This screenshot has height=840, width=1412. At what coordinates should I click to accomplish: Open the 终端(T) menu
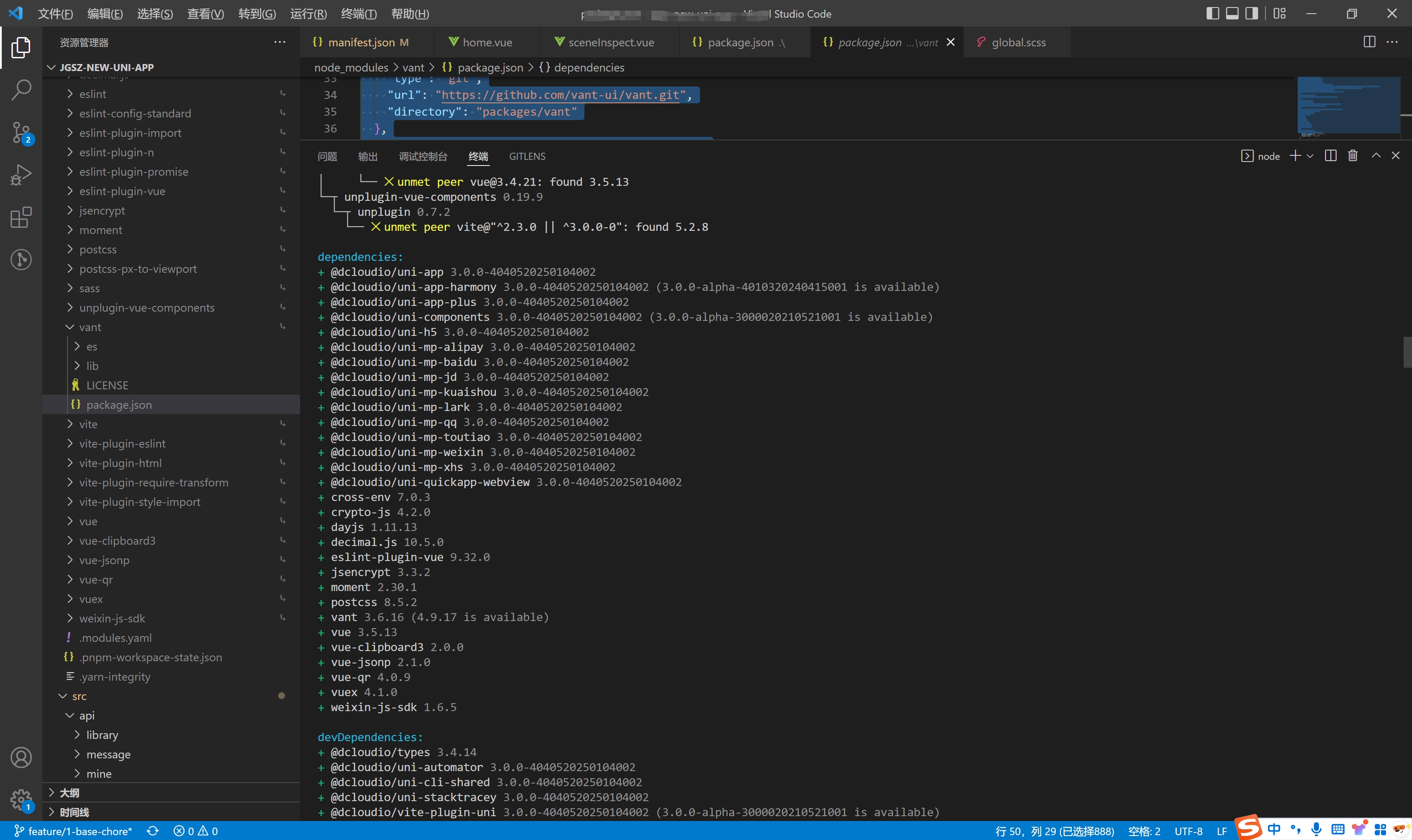(x=359, y=14)
